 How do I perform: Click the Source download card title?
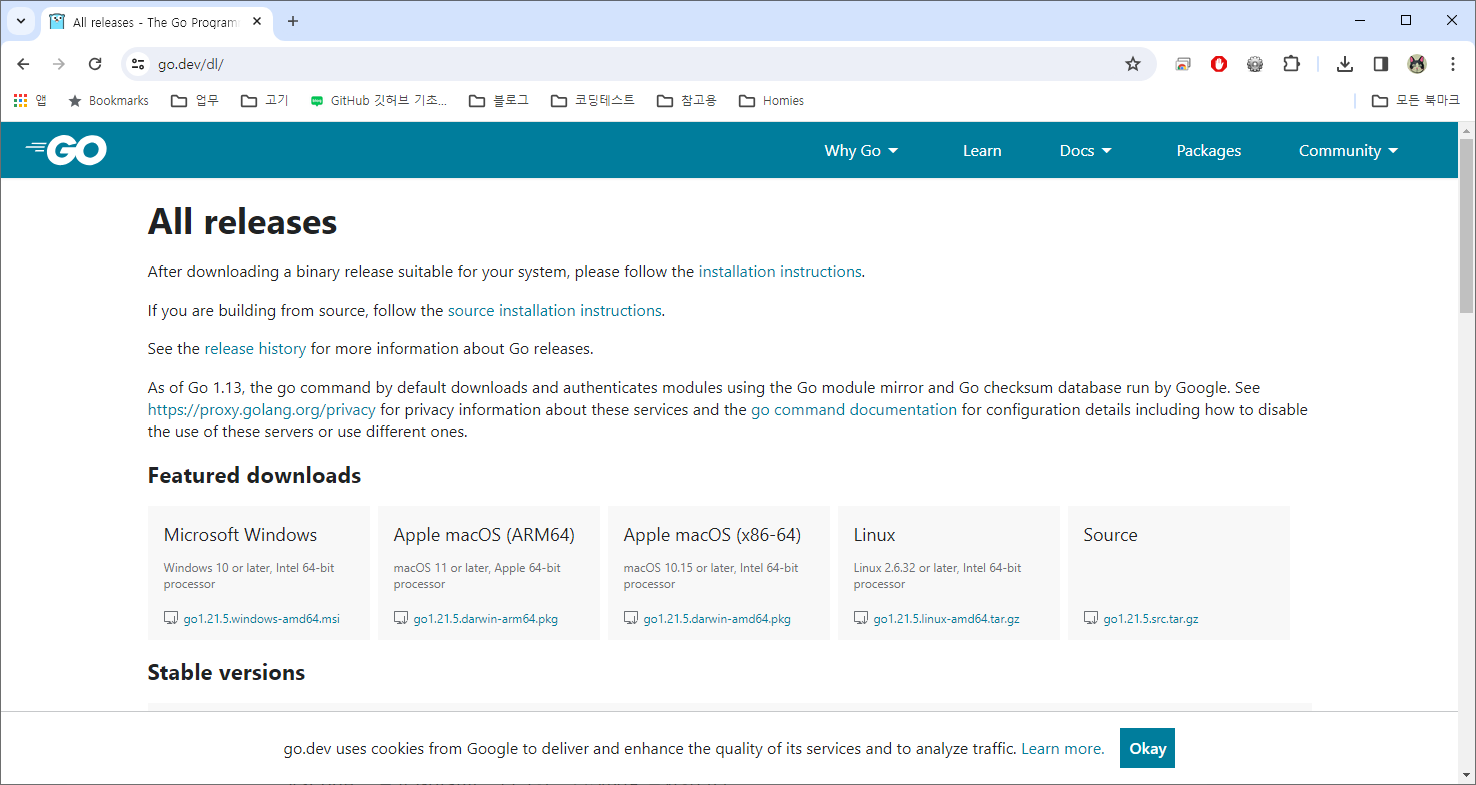coord(1110,535)
